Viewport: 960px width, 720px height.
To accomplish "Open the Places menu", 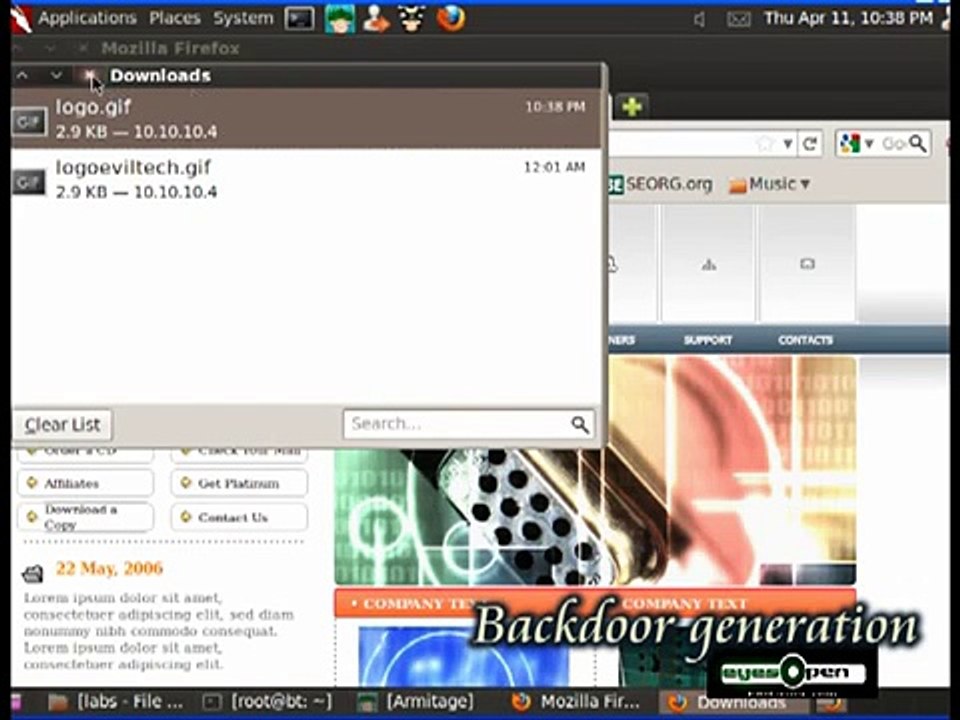I will [174, 18].
